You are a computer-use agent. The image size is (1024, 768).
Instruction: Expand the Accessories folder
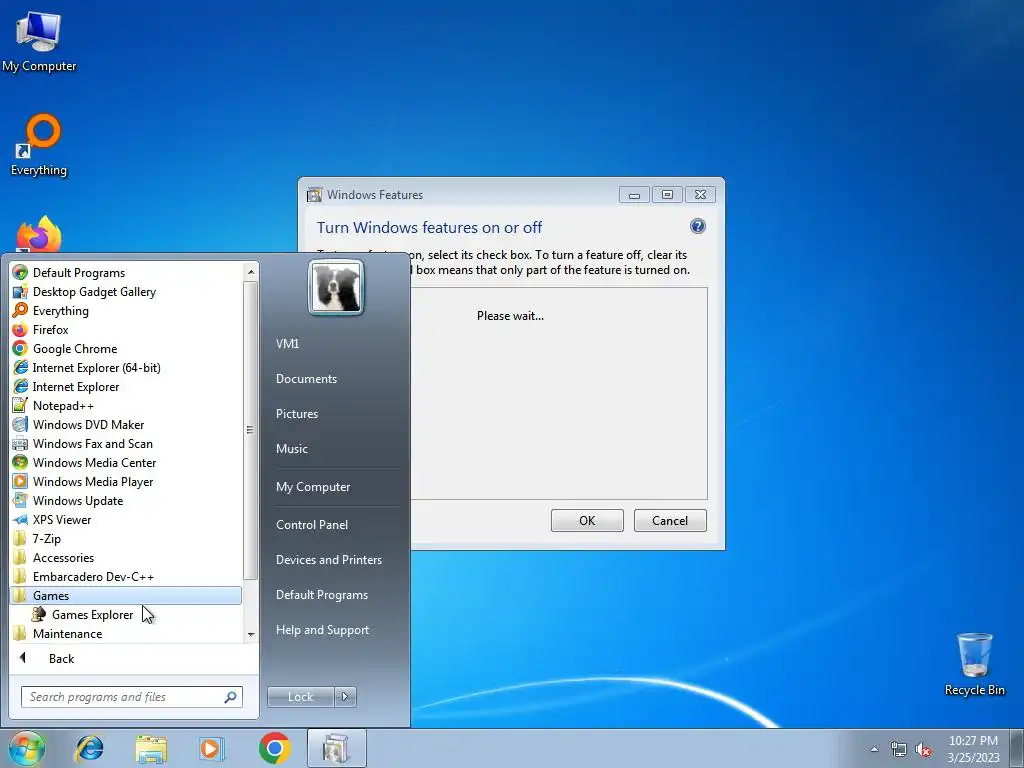click(126, 558)
